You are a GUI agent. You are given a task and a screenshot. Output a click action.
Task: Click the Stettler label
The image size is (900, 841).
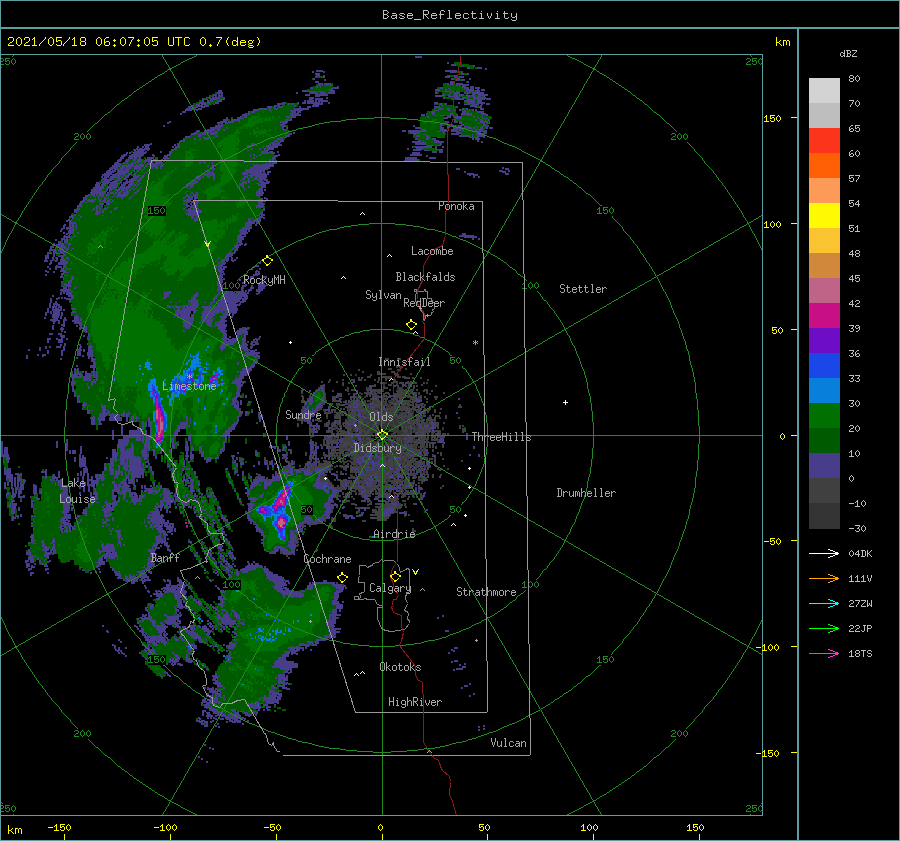[583, 289]
